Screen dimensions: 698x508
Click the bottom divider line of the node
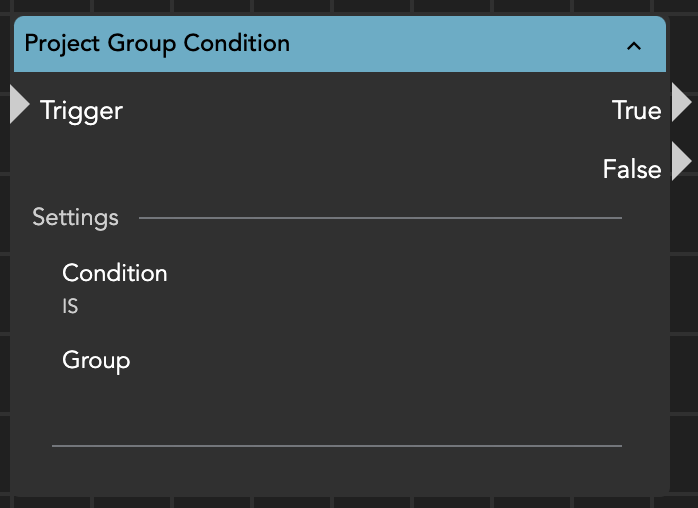click(336, 445)
